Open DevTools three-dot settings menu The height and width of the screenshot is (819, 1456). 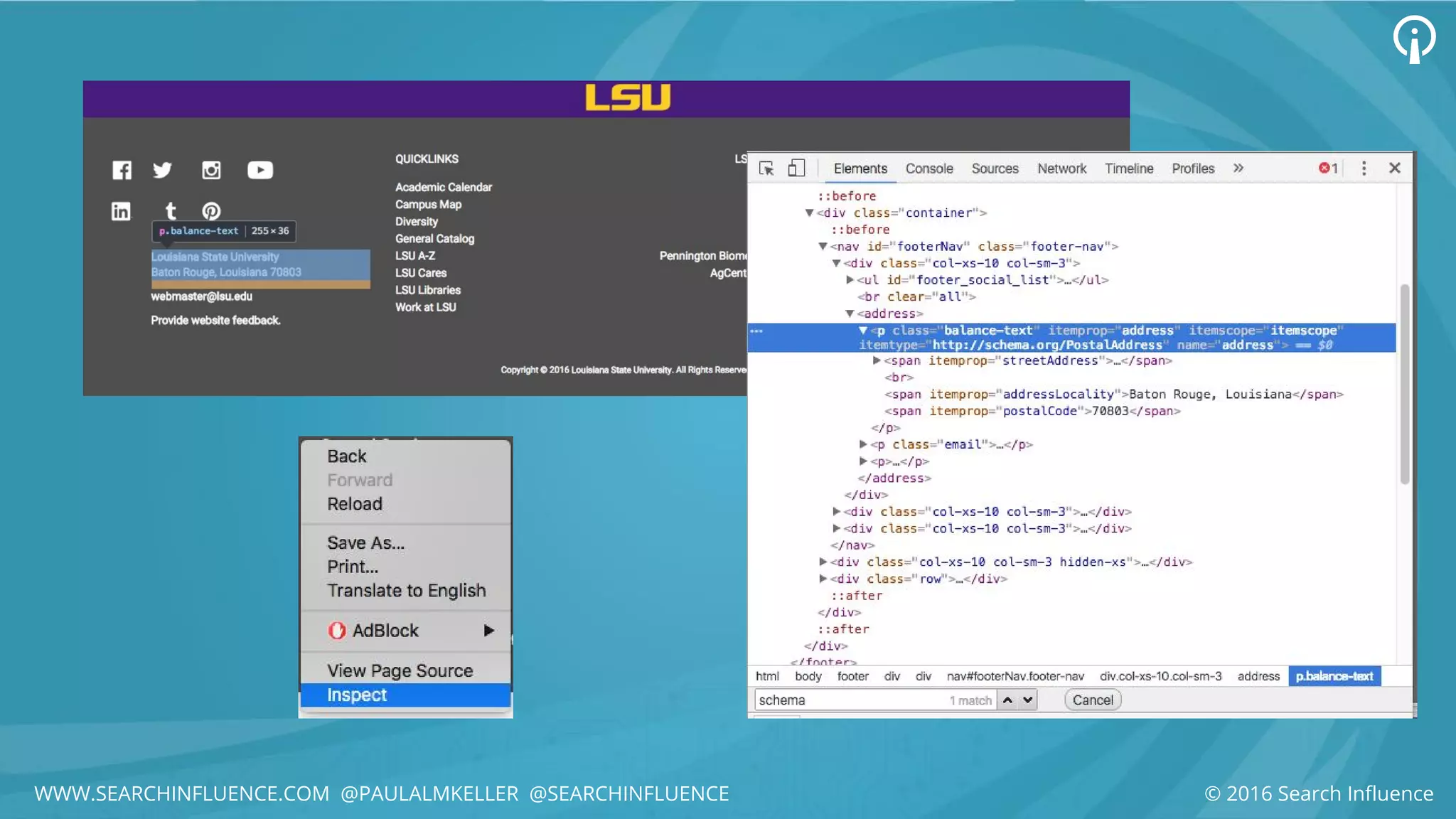[1364, 168]
